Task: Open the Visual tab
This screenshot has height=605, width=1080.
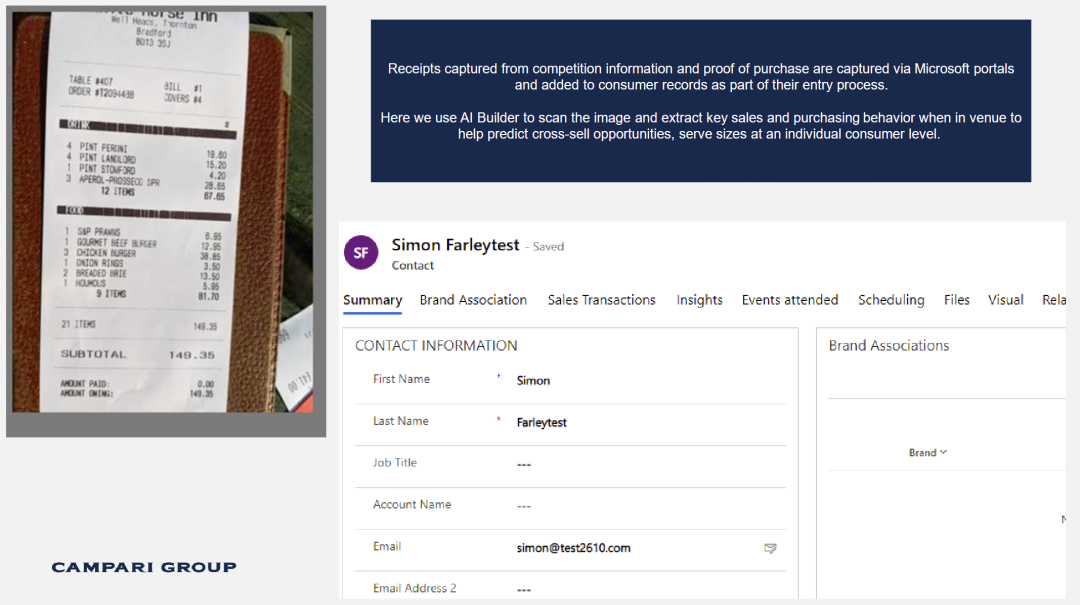Action: [1006, 300]
